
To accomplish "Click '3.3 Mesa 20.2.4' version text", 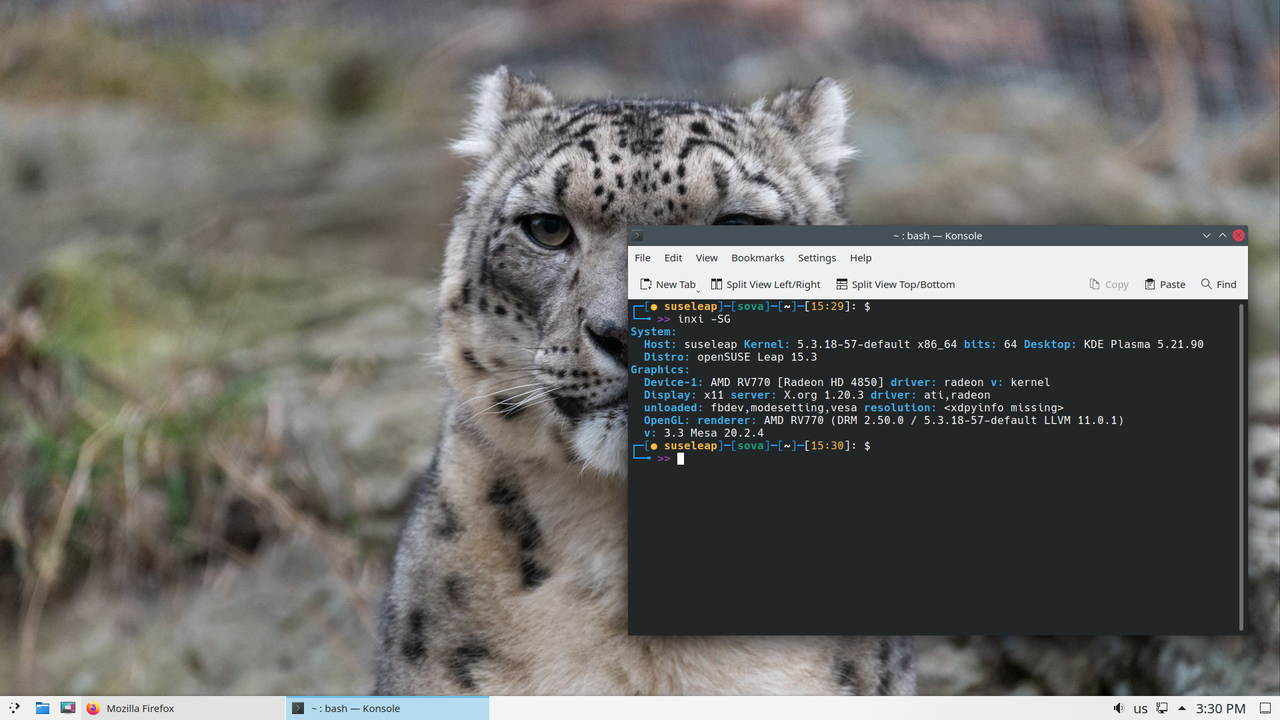I will [713, 433].
